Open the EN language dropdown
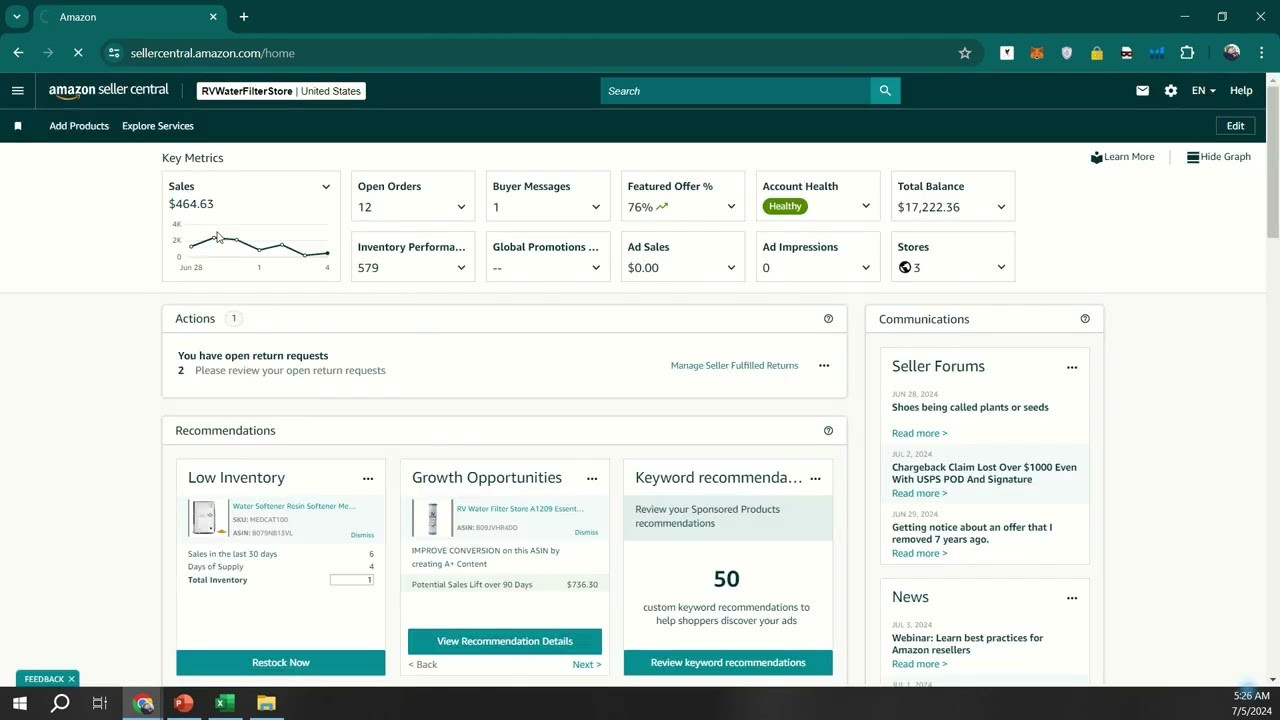Screen dimensions: 1280x720 point(1203,91)
